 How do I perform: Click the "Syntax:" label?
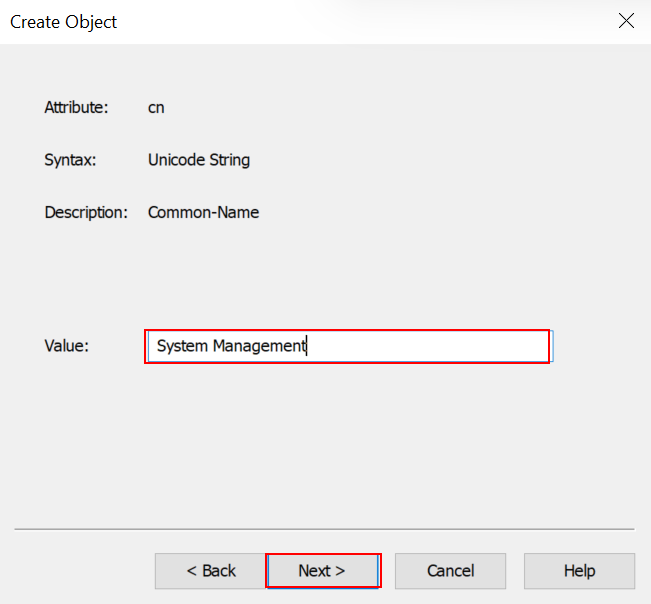(70, 160)
